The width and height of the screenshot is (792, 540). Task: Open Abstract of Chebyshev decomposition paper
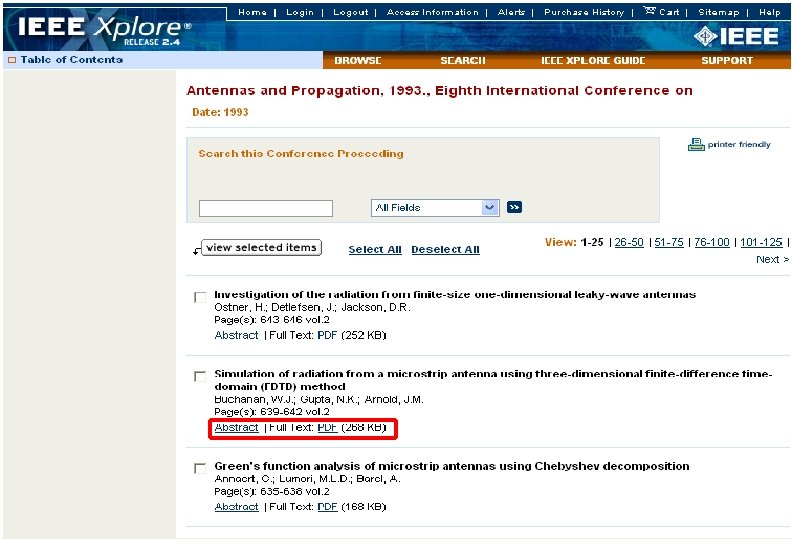coord(236,507)
